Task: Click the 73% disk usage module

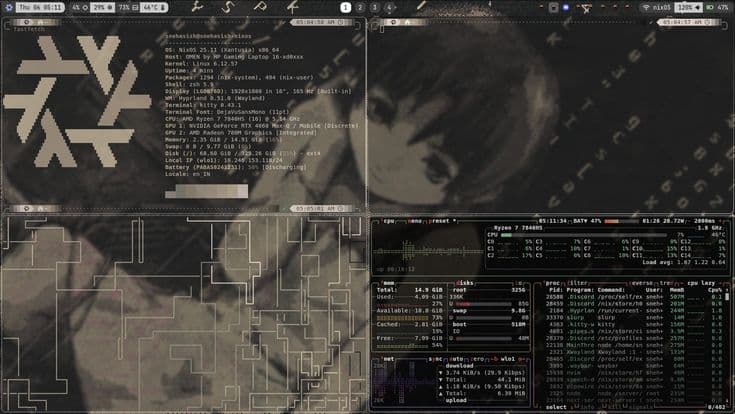Action: [x=123, y=7]
